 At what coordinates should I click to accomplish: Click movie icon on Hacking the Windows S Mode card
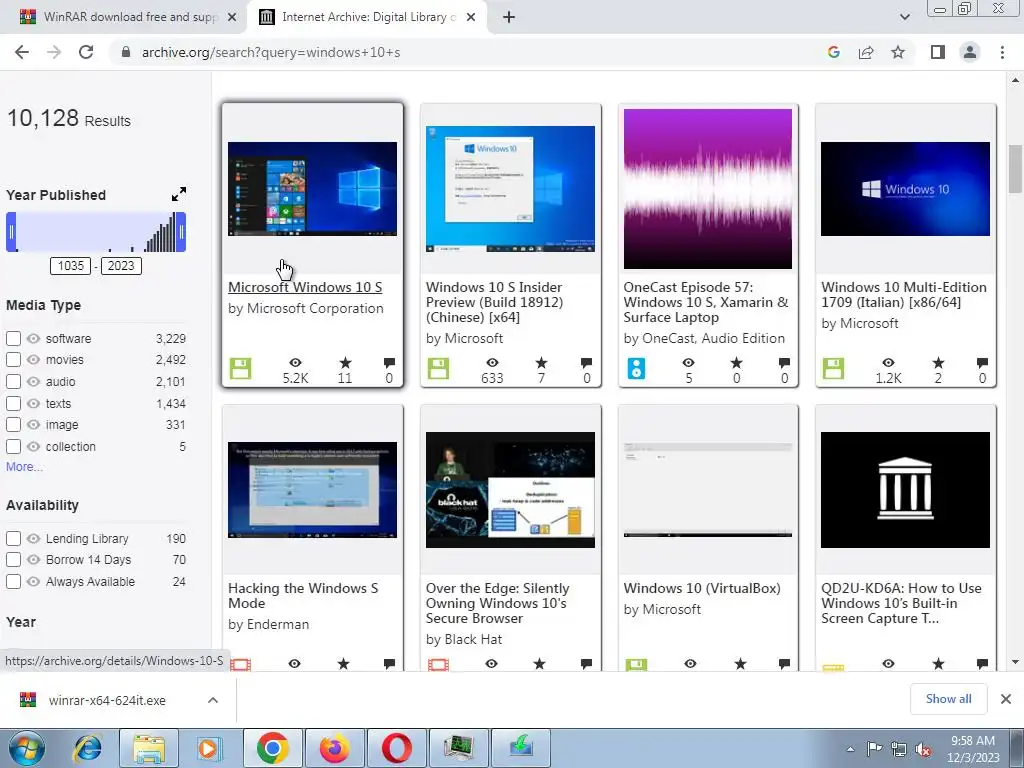pos(240,664)
